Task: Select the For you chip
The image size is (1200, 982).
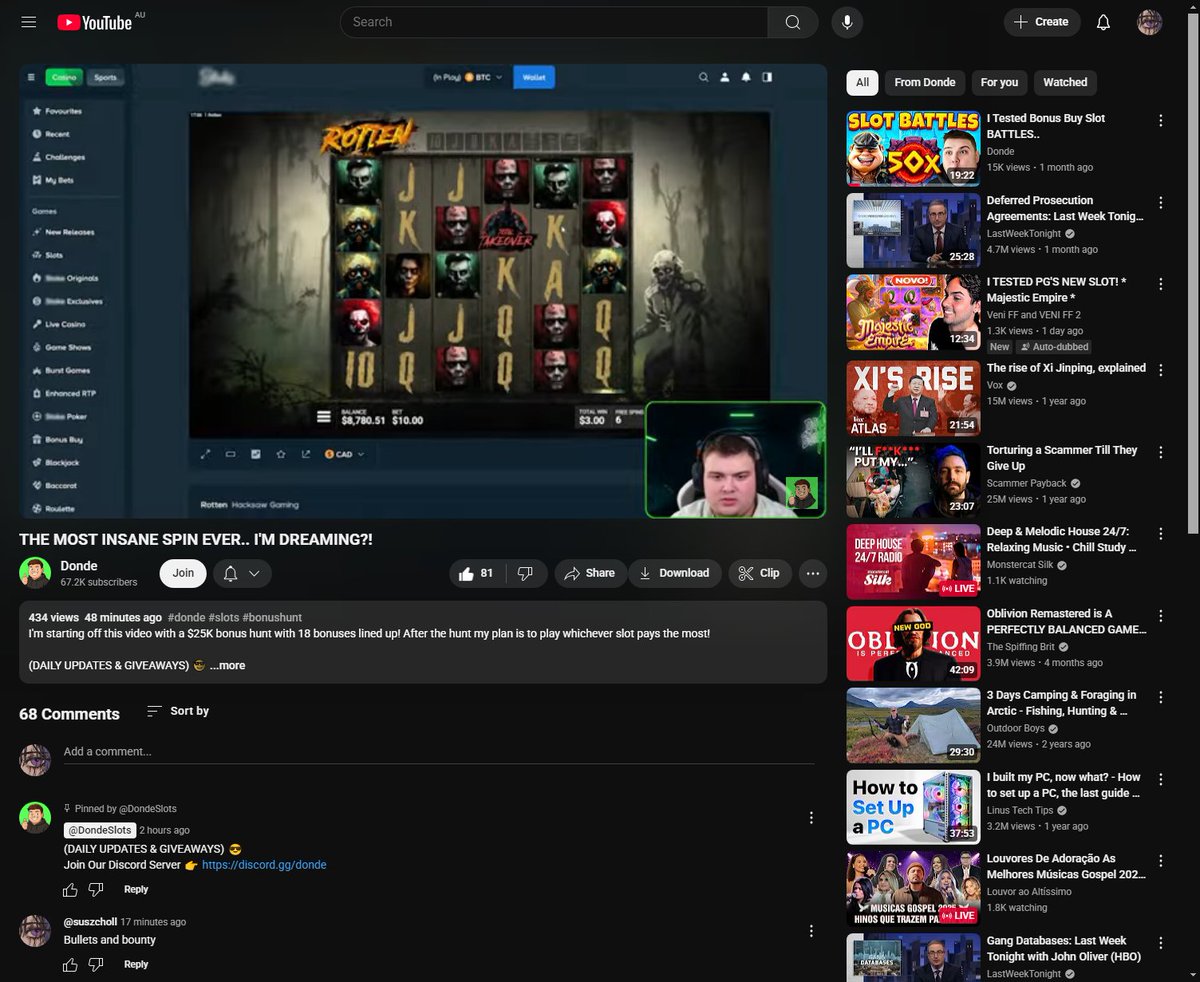Action: 999,82
